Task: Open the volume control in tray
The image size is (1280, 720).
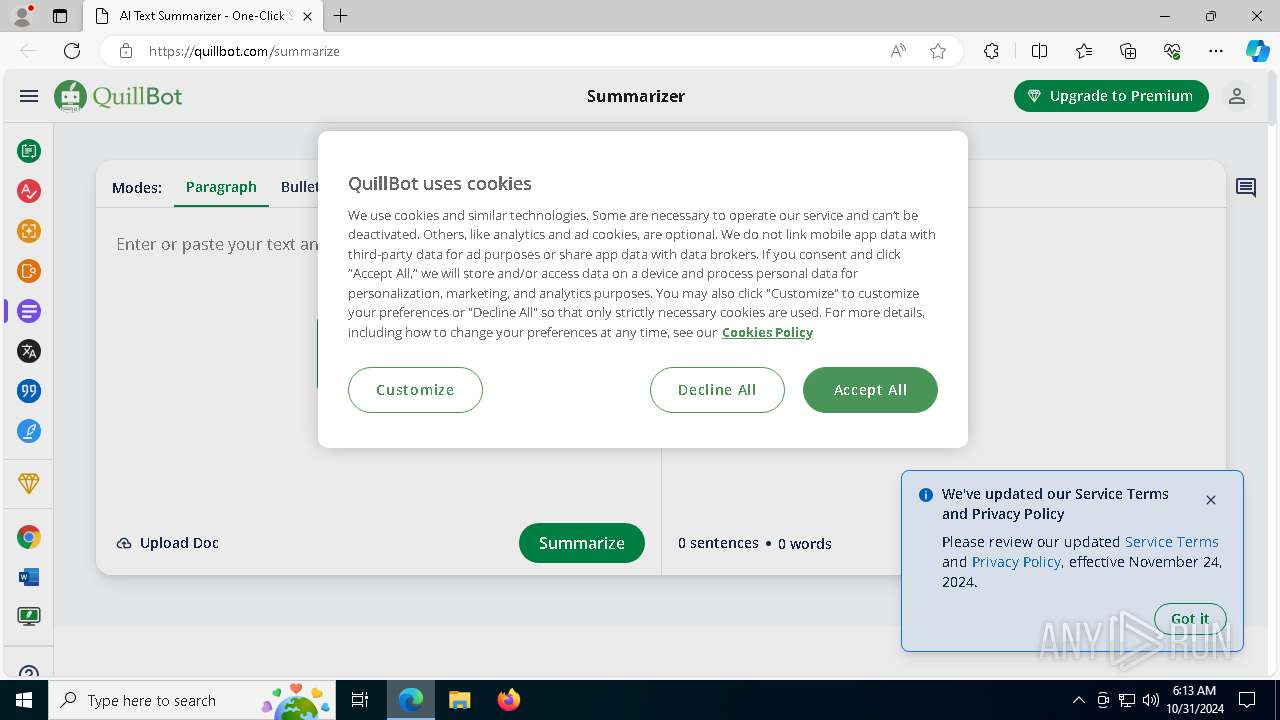Action: click(x=1151, y=700)
